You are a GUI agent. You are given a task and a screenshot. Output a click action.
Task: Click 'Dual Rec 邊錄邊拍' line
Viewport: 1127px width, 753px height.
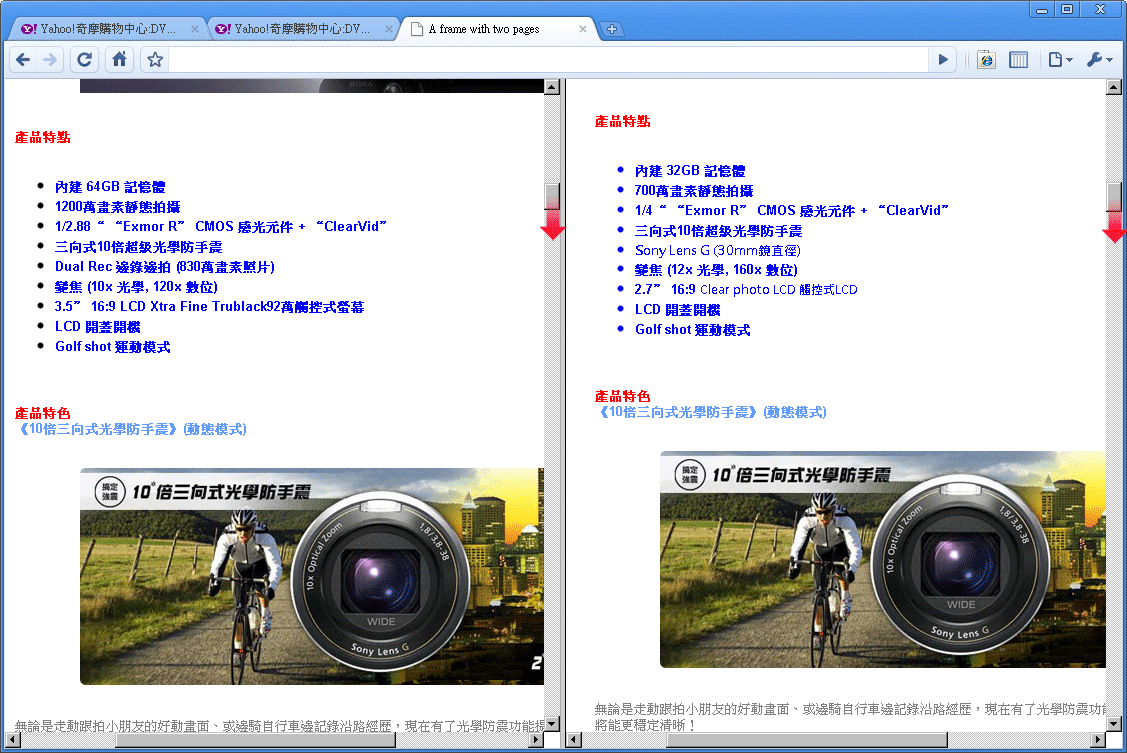tap(165, 267)
